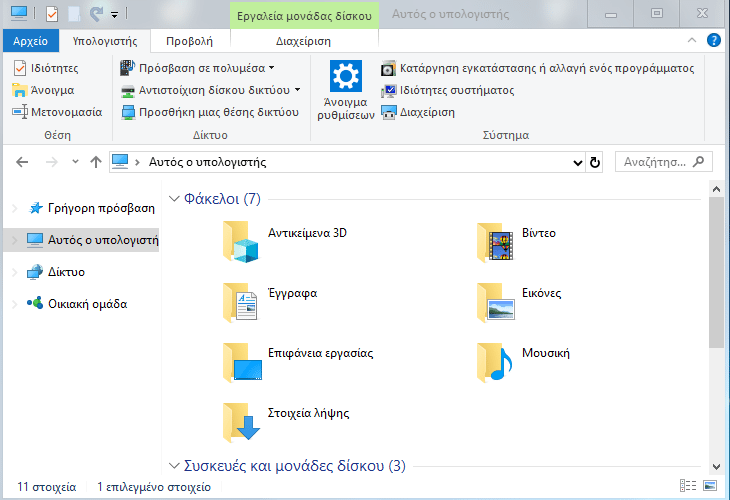Image resolution: width=730 pixels, height=500 pixels.
Task: Expand Γρήγορη πρόσβαση tree node
Action: tap(14, 208)
